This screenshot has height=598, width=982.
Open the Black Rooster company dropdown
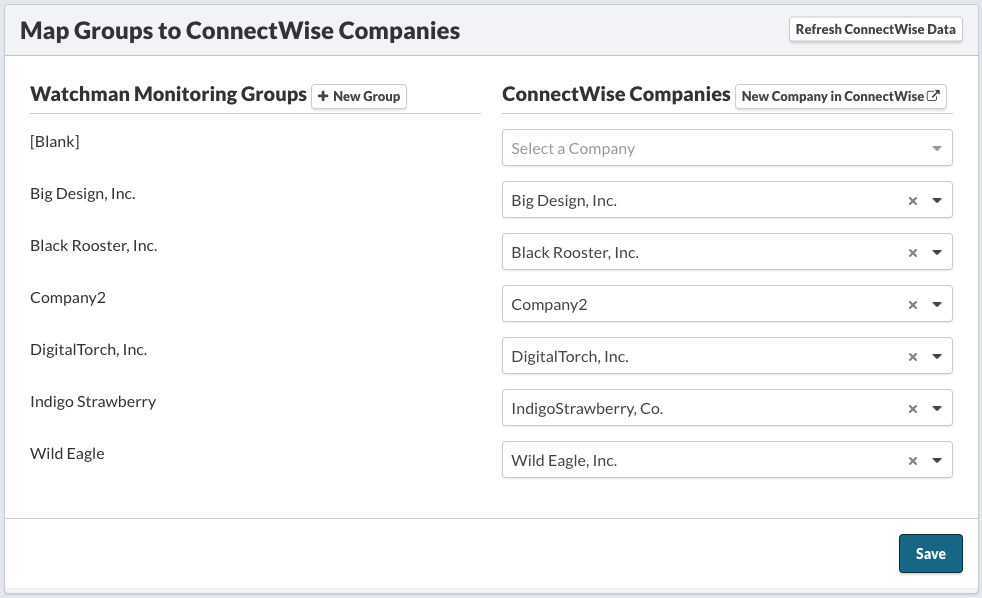point(938,252)
